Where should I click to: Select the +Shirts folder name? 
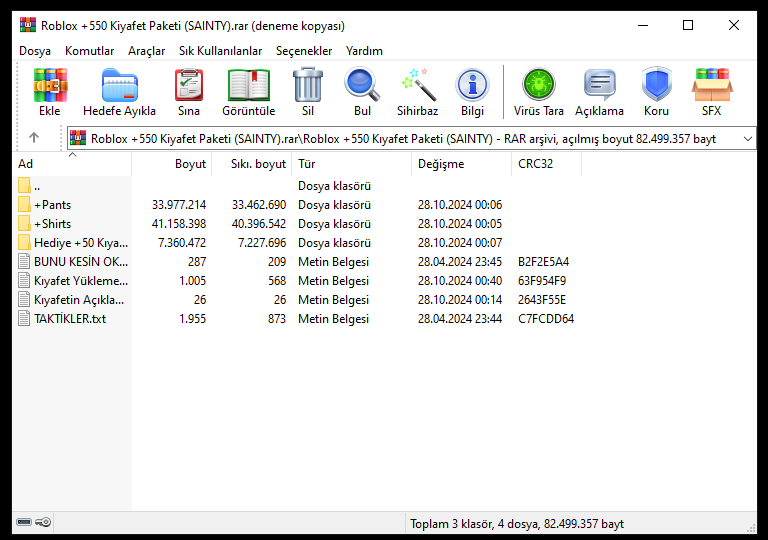pos(52,223)
